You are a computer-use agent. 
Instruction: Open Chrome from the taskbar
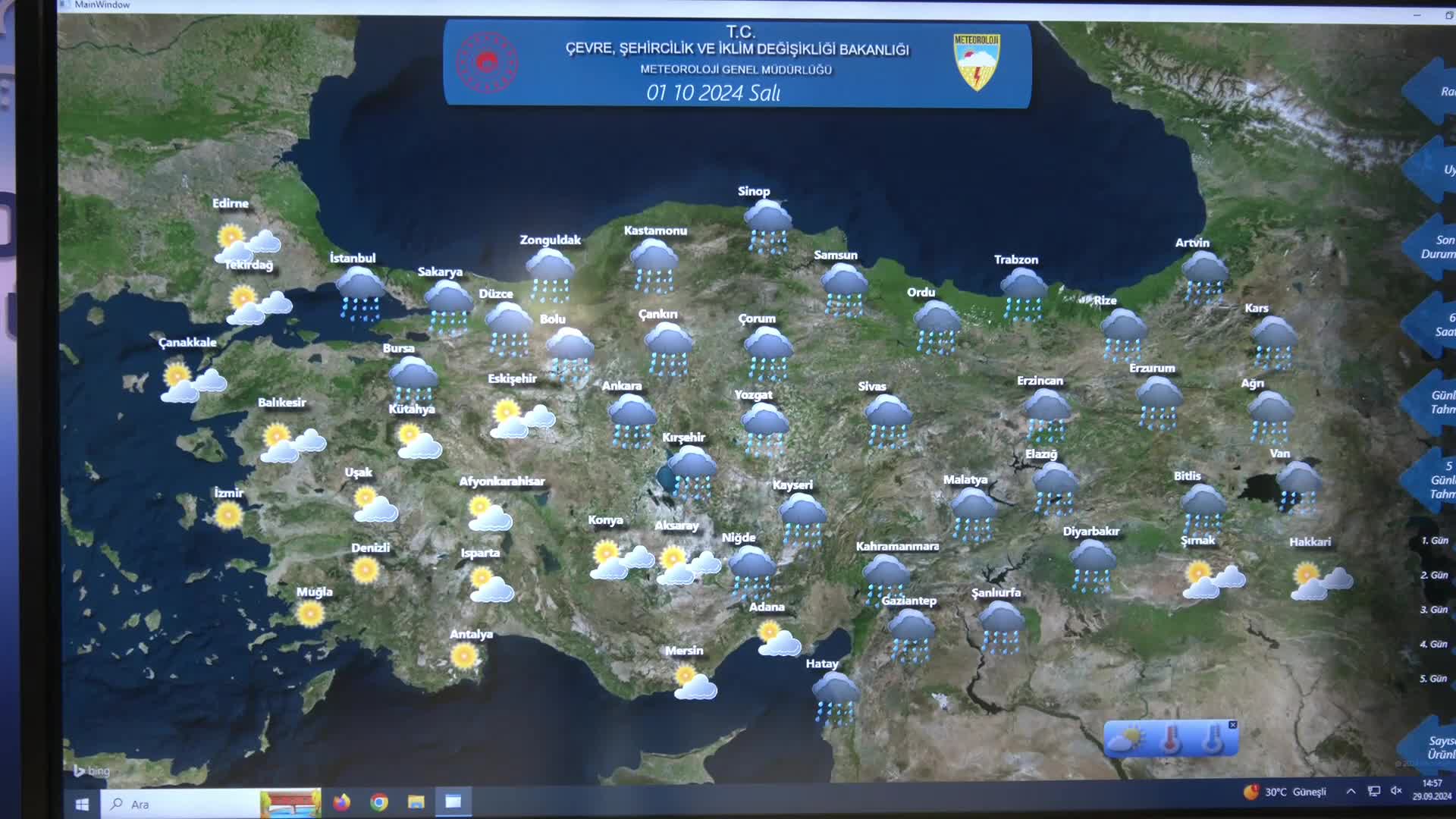point(379,802)
